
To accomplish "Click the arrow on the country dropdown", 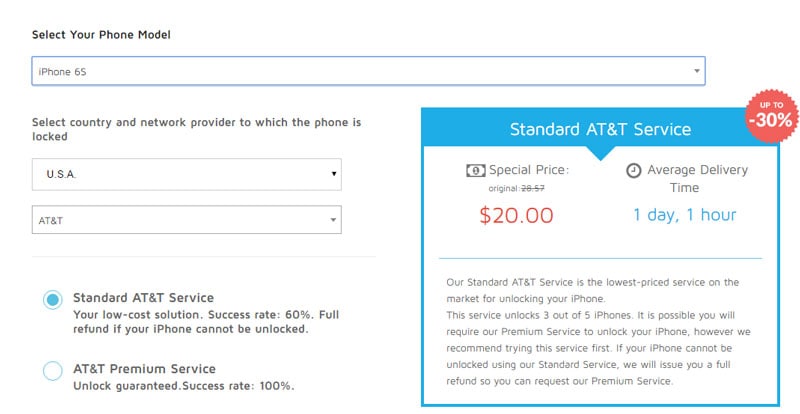I will pyautogui.click(x=334, y=174).
